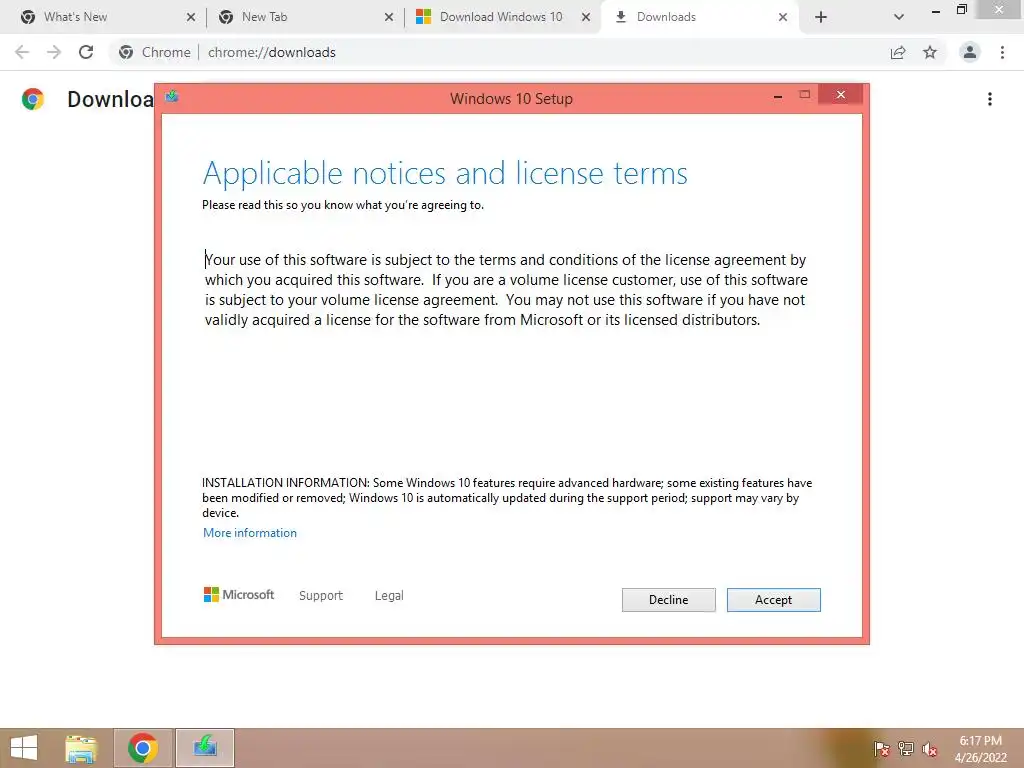Restore down the Chrome window

[961, 9]
